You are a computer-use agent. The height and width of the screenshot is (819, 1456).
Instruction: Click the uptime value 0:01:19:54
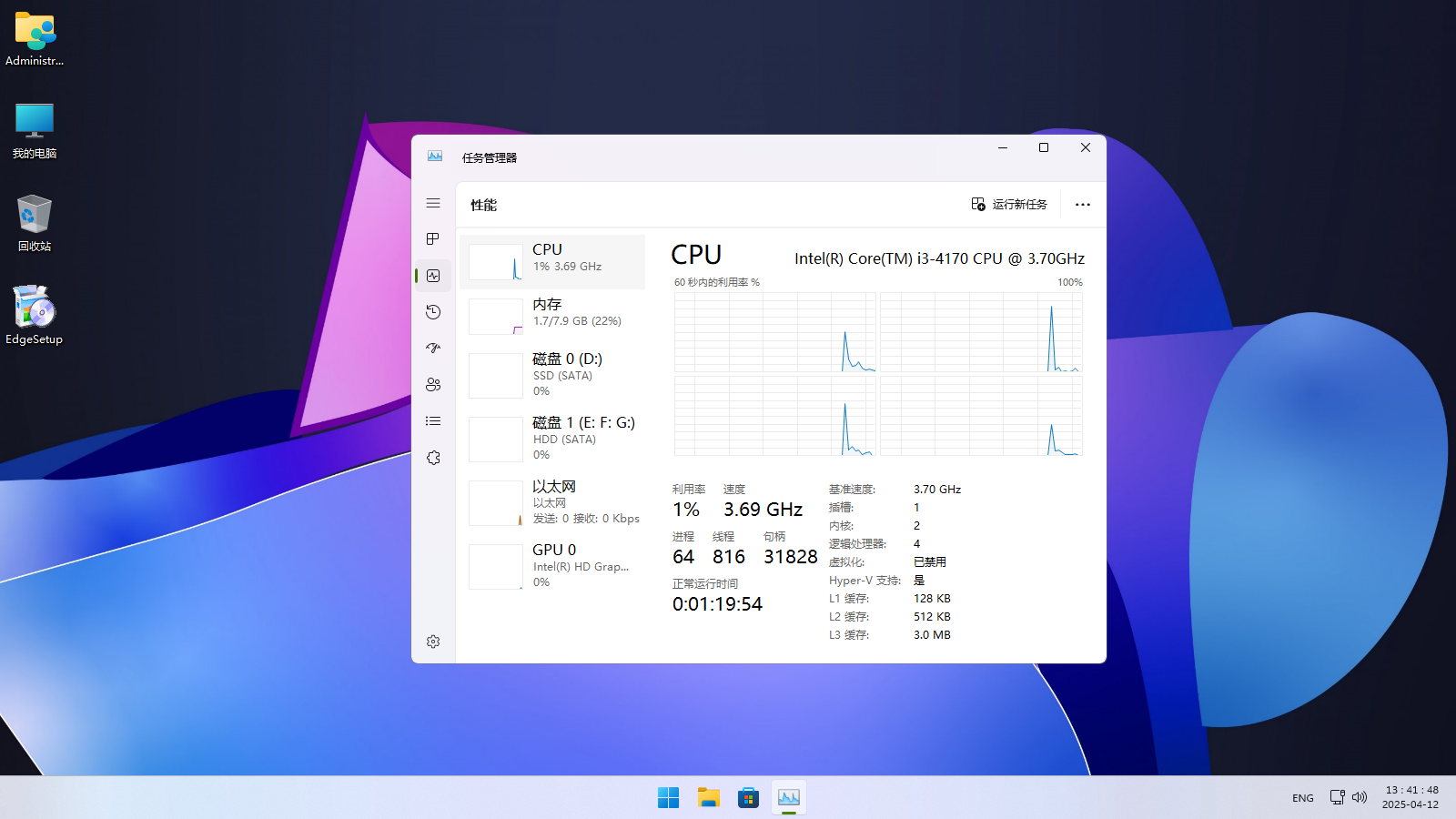click(717, 604)
